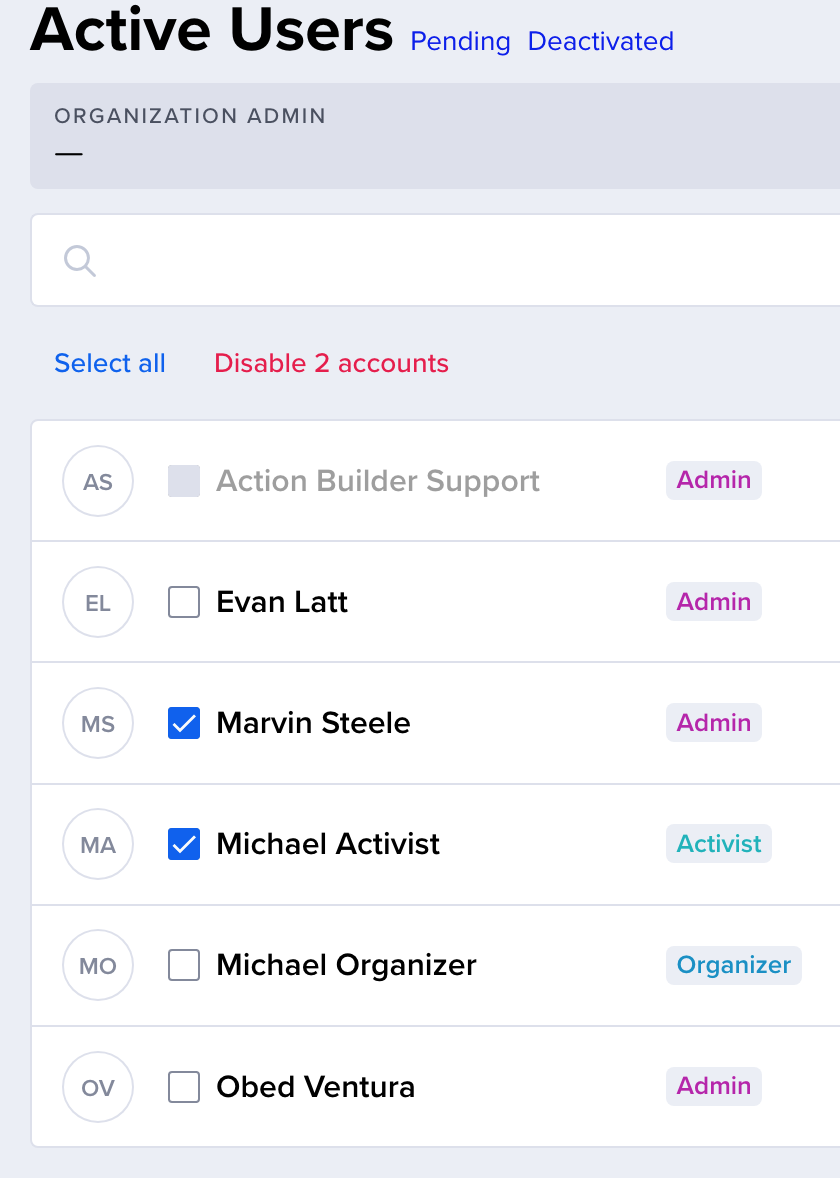Check the Michael Organizer checkbox
Screen dimensions: 840x1178
coord(184,965)
